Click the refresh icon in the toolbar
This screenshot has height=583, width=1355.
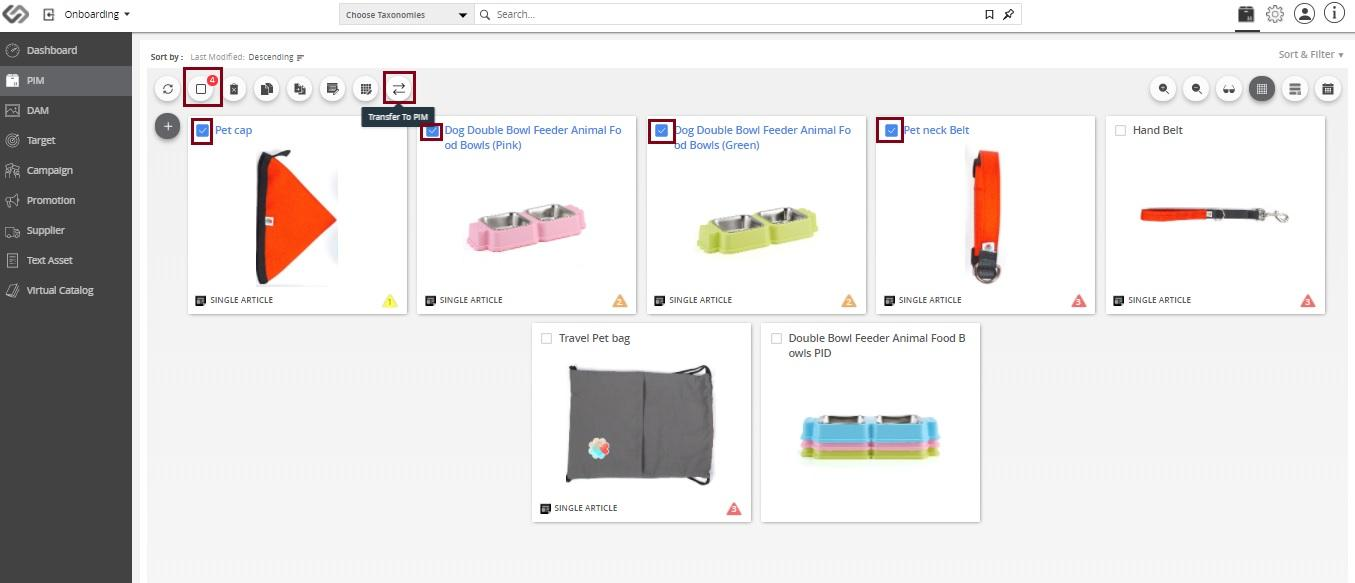click(168, 89)
